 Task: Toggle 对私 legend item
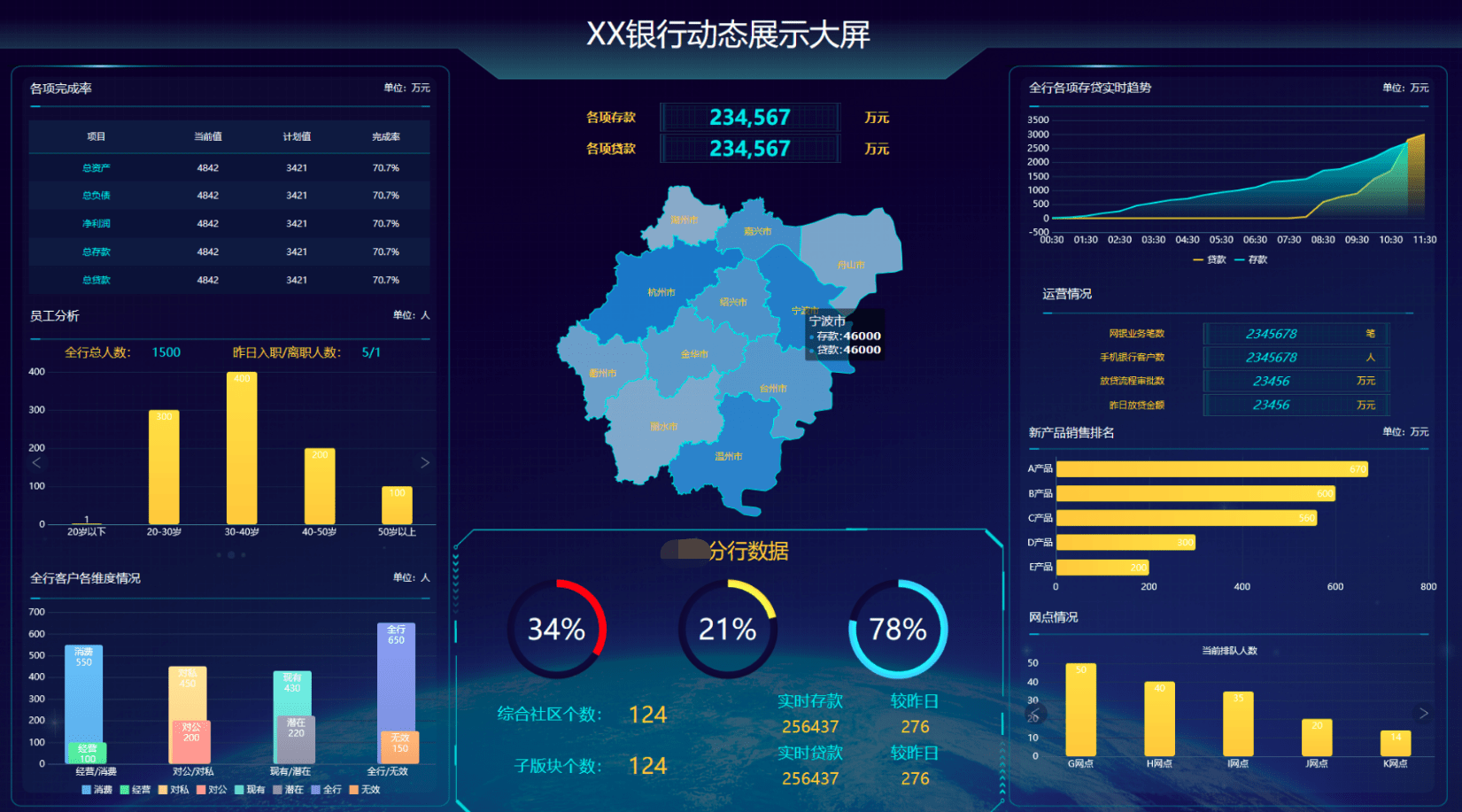pyautogui.click(x=174, y=789)
